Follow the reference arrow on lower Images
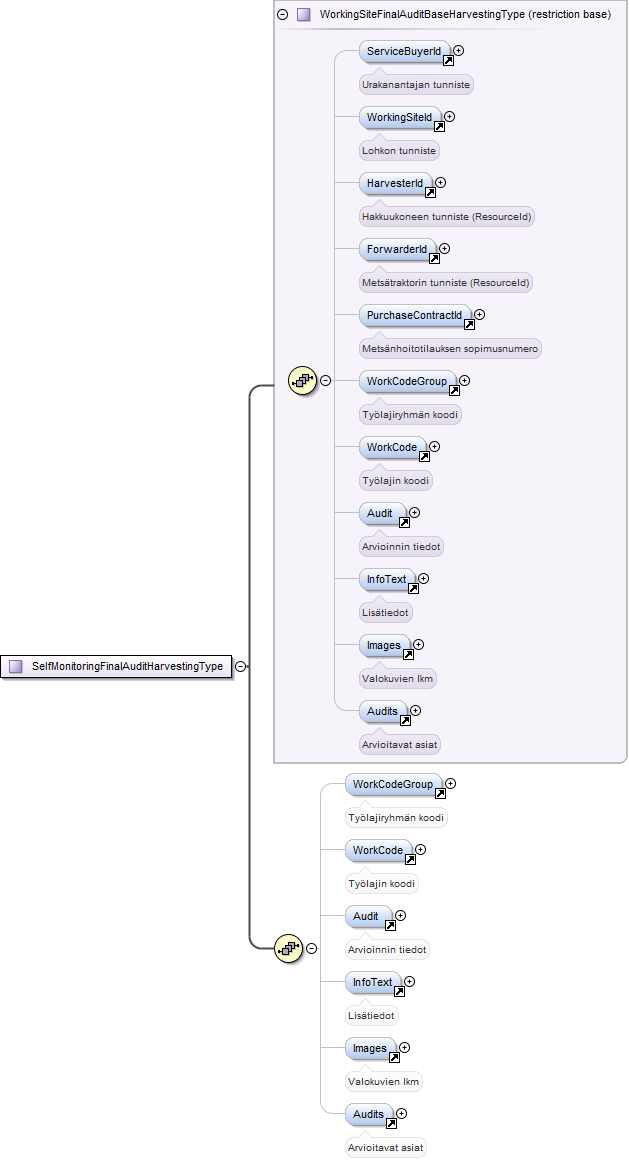629x1161 pixels. tap(394, 1057)
